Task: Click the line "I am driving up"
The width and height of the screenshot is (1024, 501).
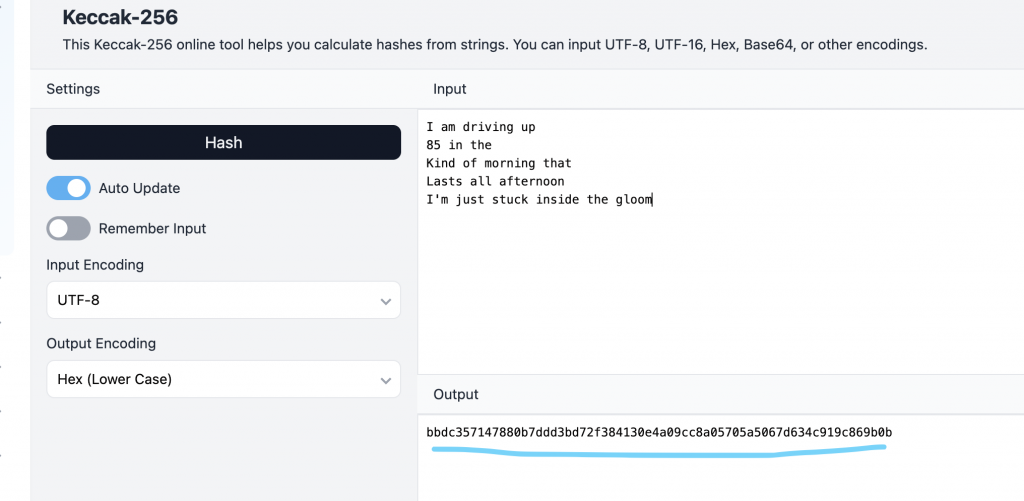Action: pos(481,127)
